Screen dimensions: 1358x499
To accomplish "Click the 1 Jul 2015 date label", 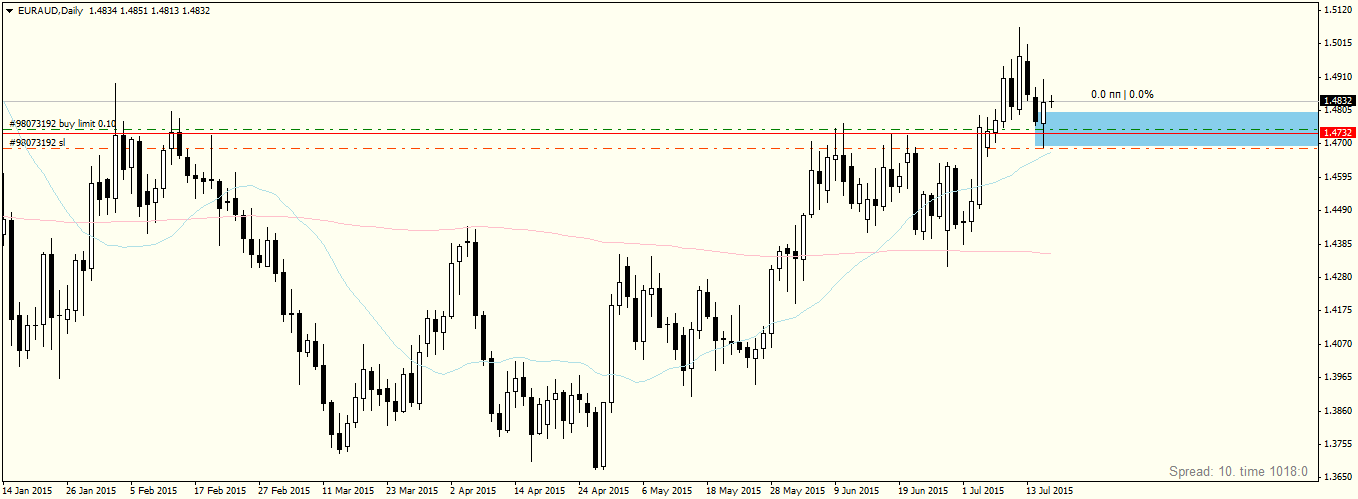I will [984, 491].
